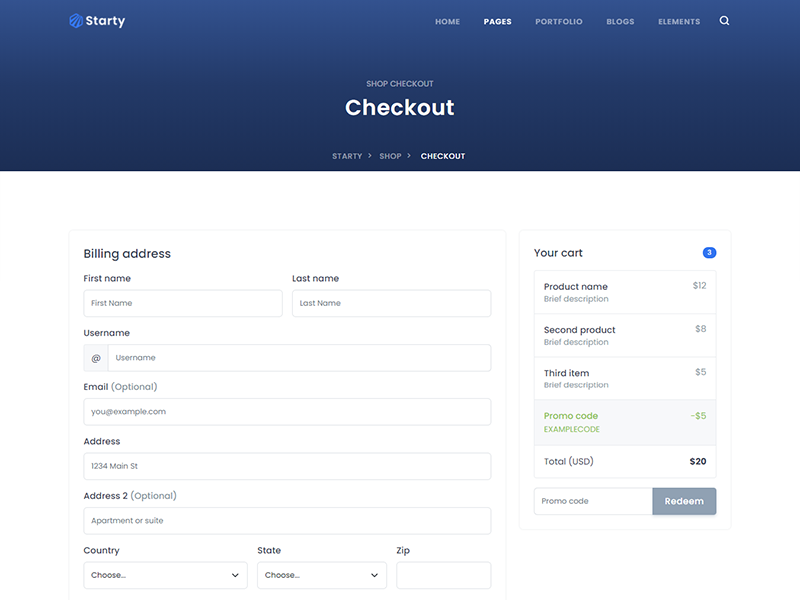Screen dimensions: 800x600
Task: Focus the Zip code field
Action: point(443,575)
